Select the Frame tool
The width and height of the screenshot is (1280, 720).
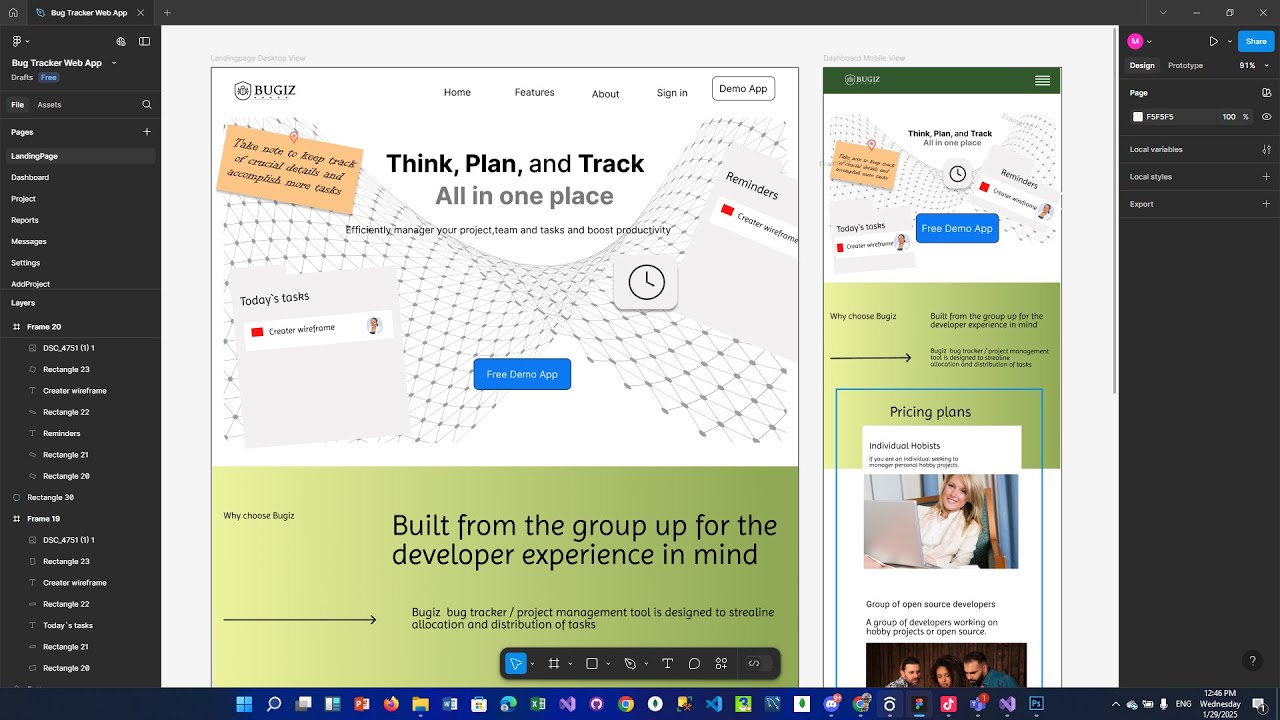coord(553,664)
